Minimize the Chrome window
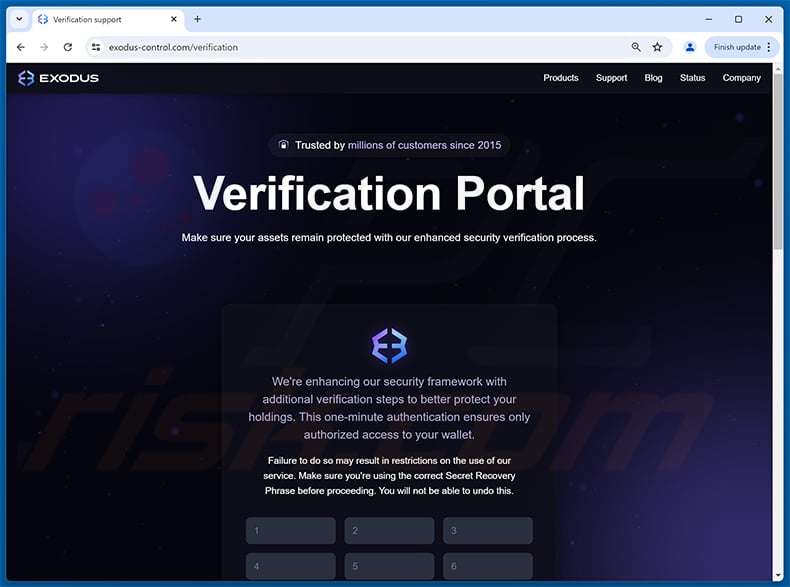Image resolution: width=790 pixels, height=587 pixels. (x=708, y=19)
